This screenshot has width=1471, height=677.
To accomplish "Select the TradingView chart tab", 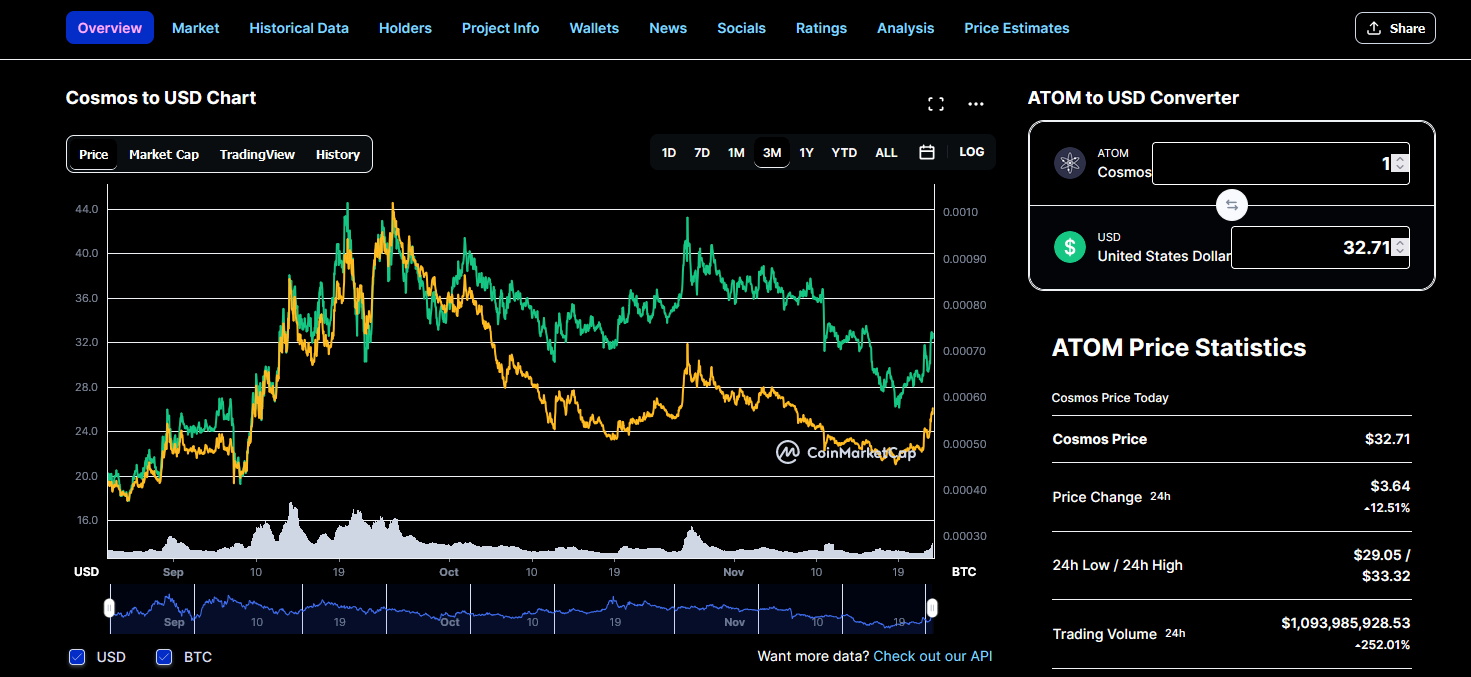I will (x=257, y=154).
